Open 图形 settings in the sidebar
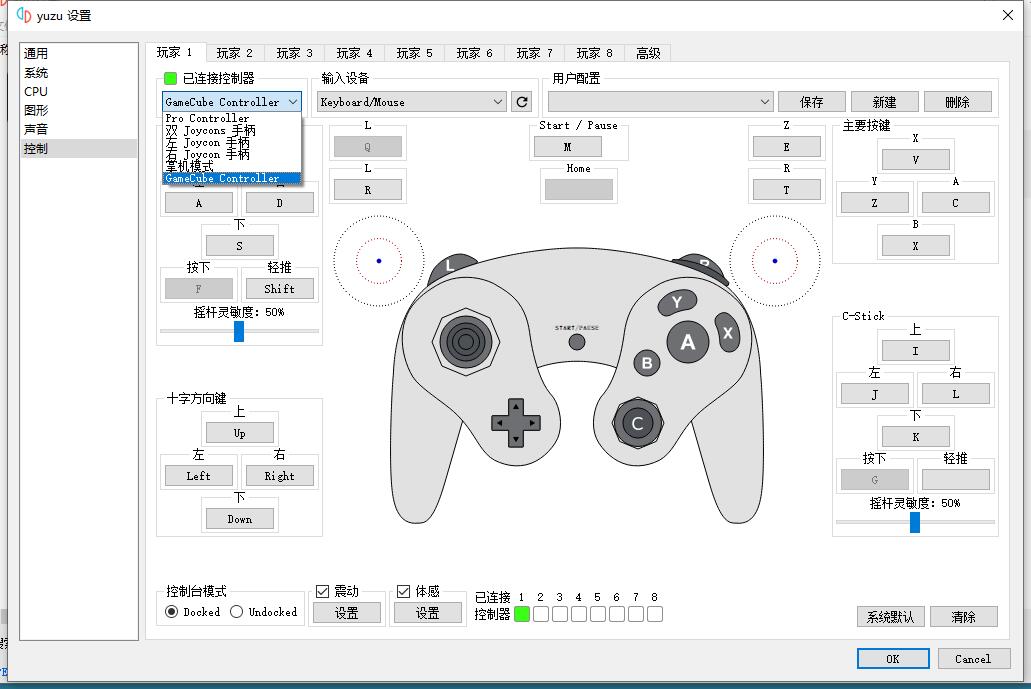The image size is (1031, 689). (x=79, y=110)
